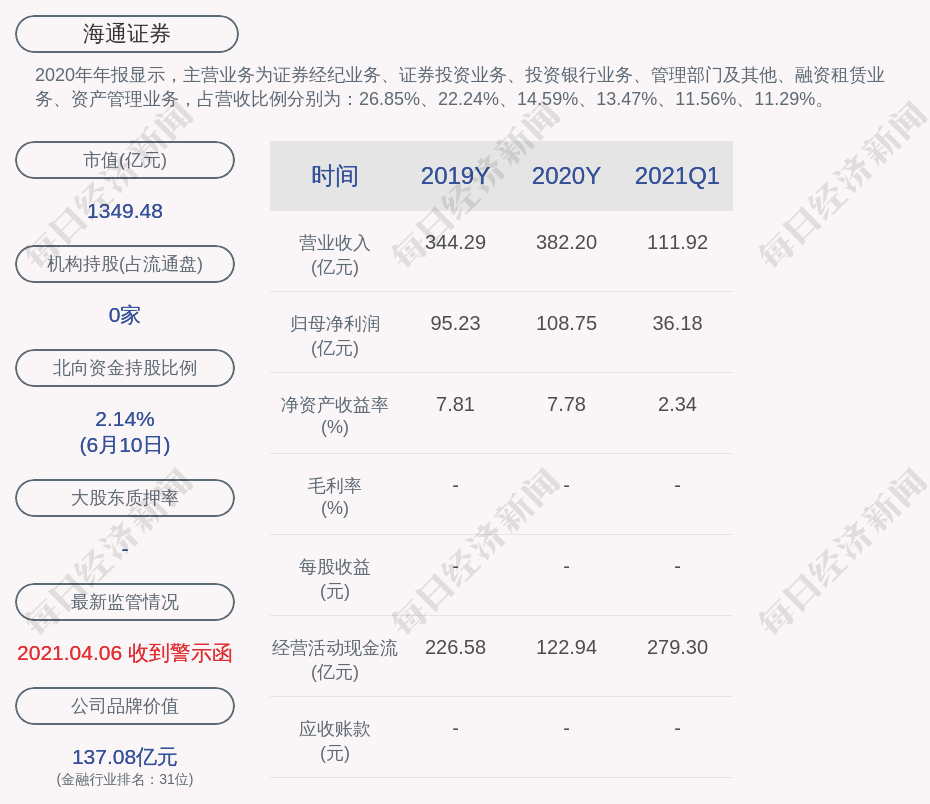Click net profit value 108.75

pyautogui.click(x=566, y=324)
